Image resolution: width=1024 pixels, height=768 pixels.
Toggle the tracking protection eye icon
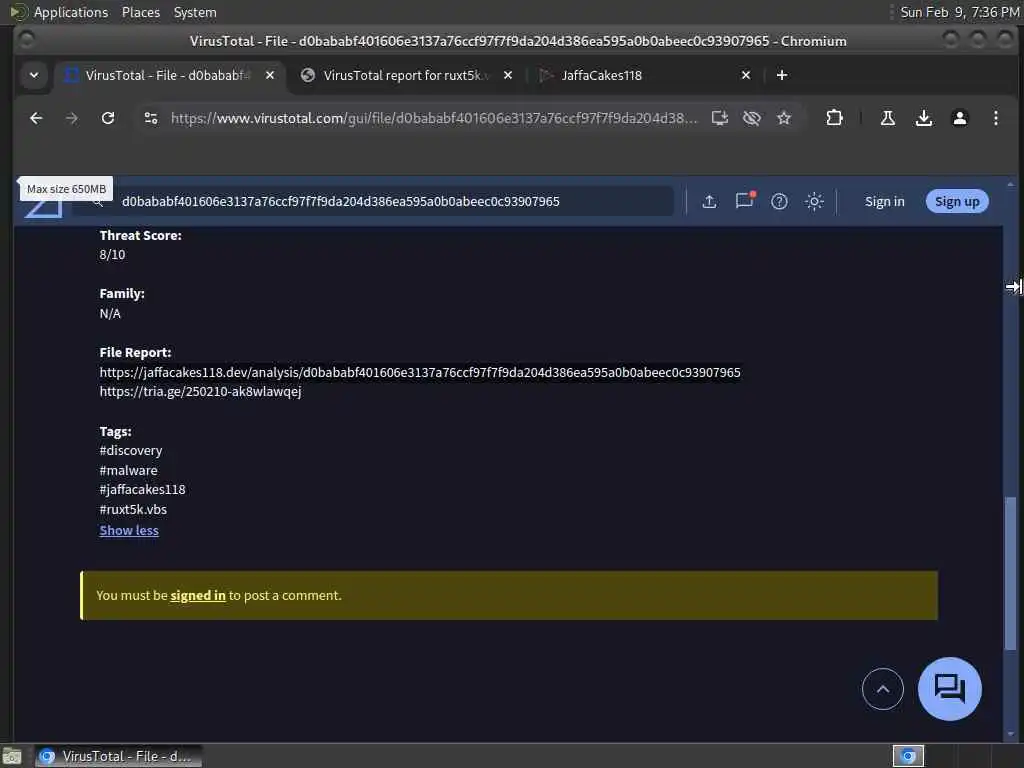pyautogui.click(x=752, y=118)
